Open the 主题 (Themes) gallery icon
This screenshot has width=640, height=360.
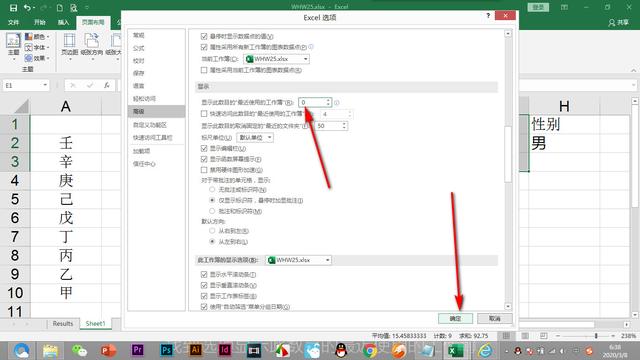(x=13, y=41)
